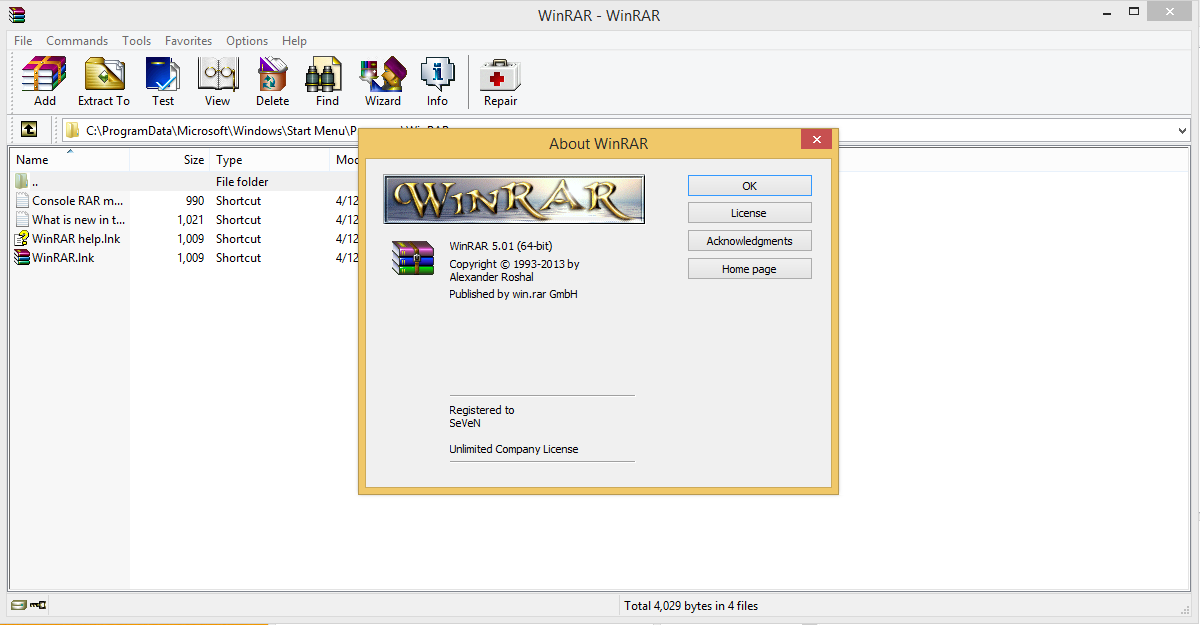Screen dimensions: 1200x625
Task: Open the Help menu
Action: [x=294, y=41]
